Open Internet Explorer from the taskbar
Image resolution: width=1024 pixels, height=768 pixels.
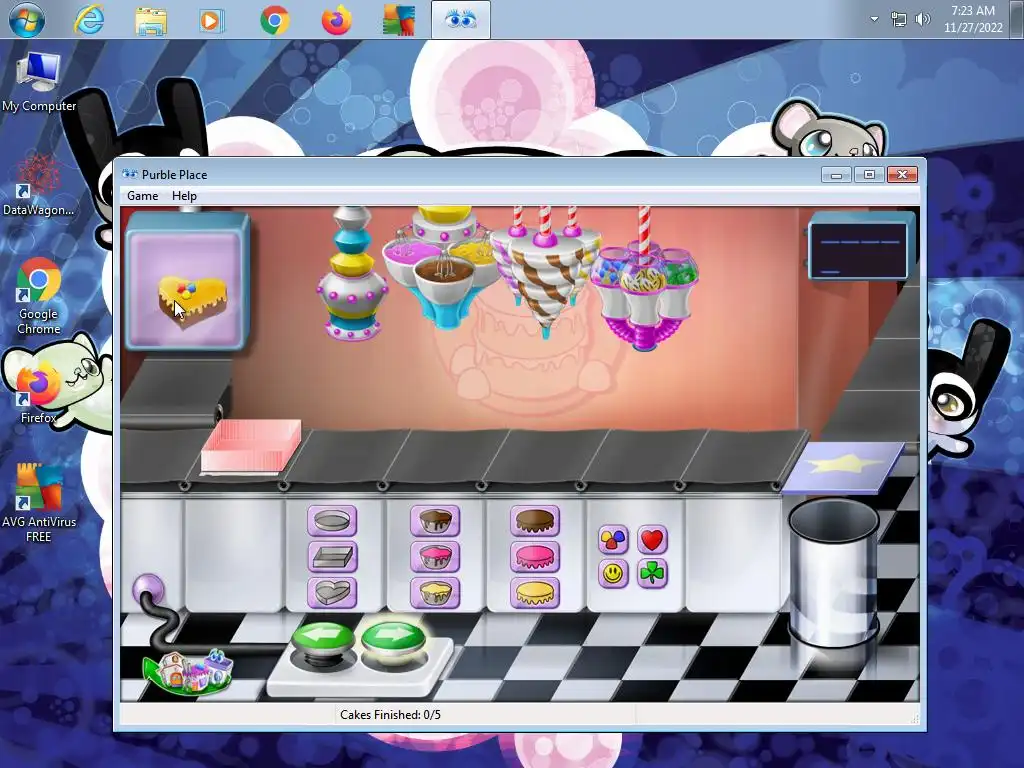pos(89,20)
